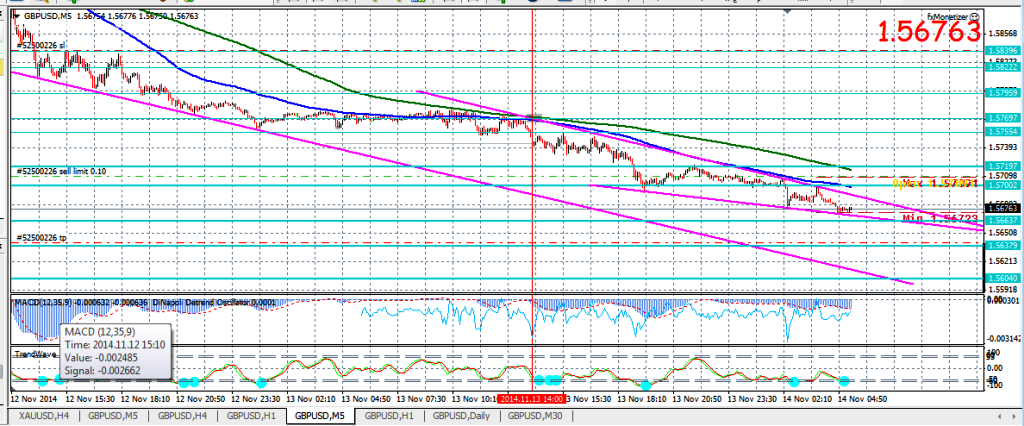Click the '13 Nov 18:10' time axis label

(x=644, y=398)
